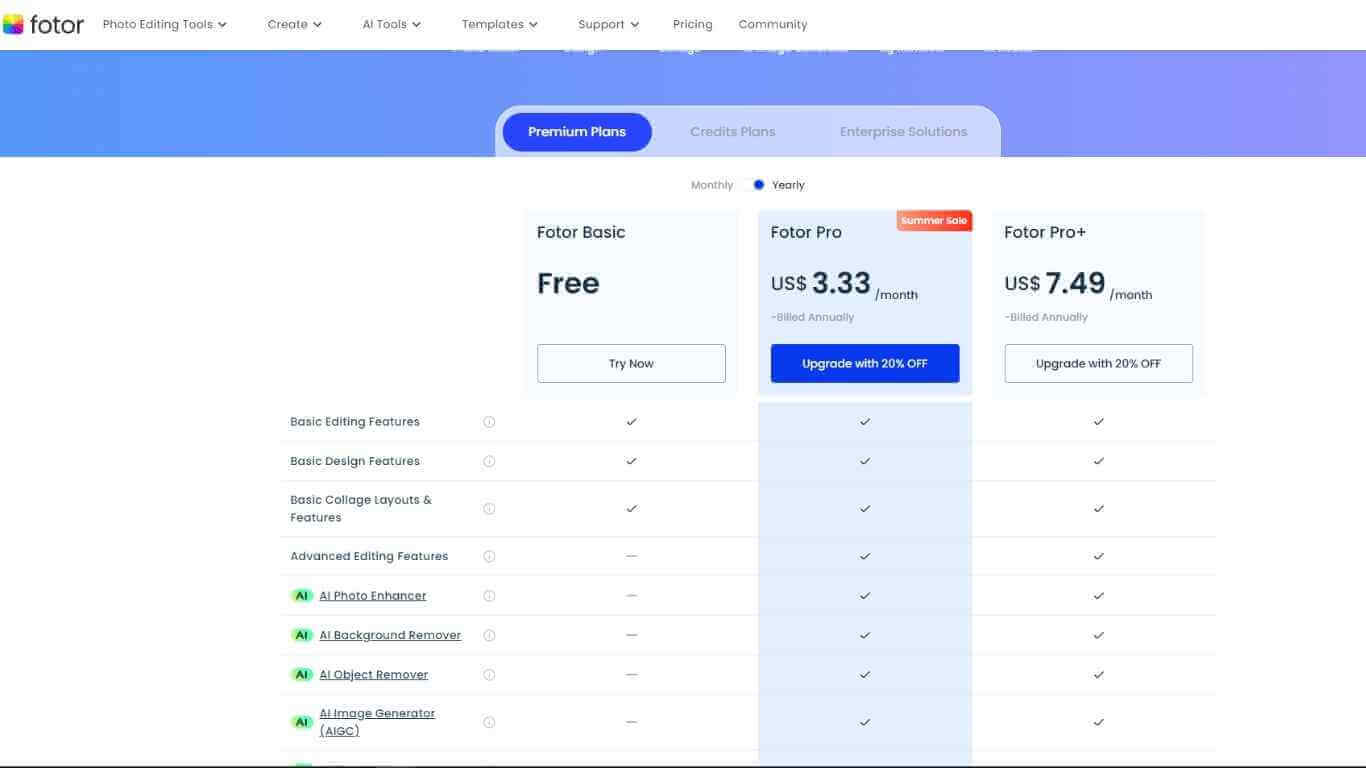1366x768 pixels.
Task: Open the Pricing page
Action: 693,24
